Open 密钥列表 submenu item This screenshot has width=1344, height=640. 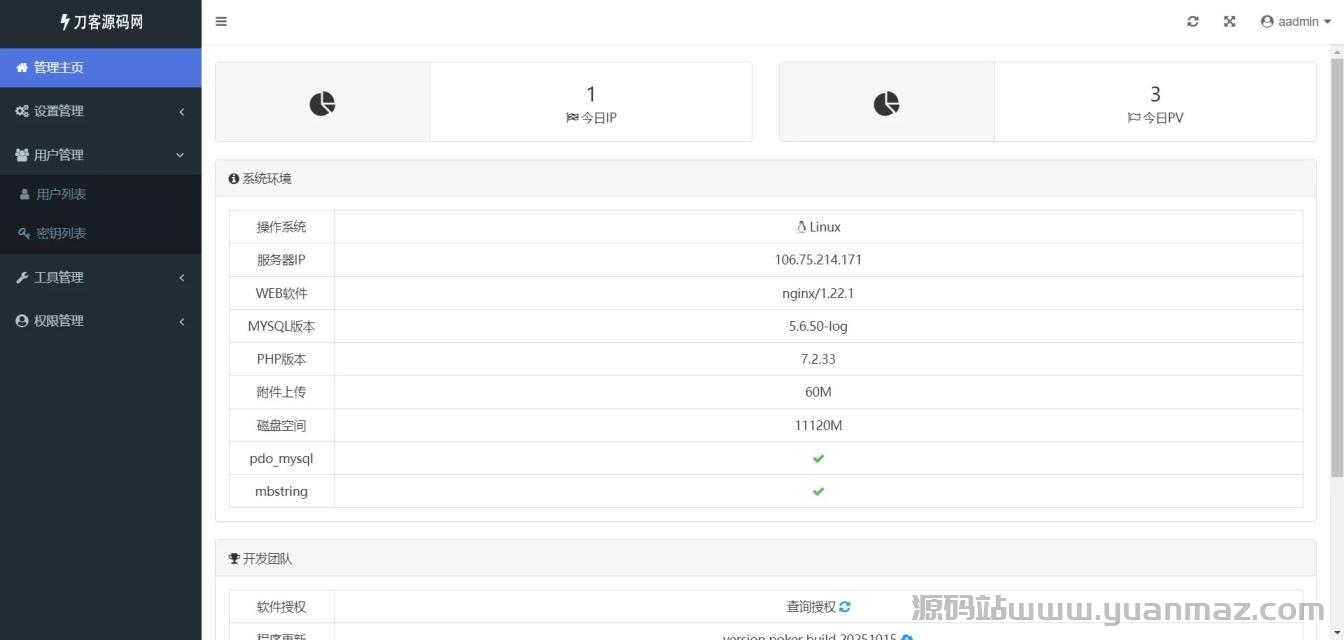point(61,233)
